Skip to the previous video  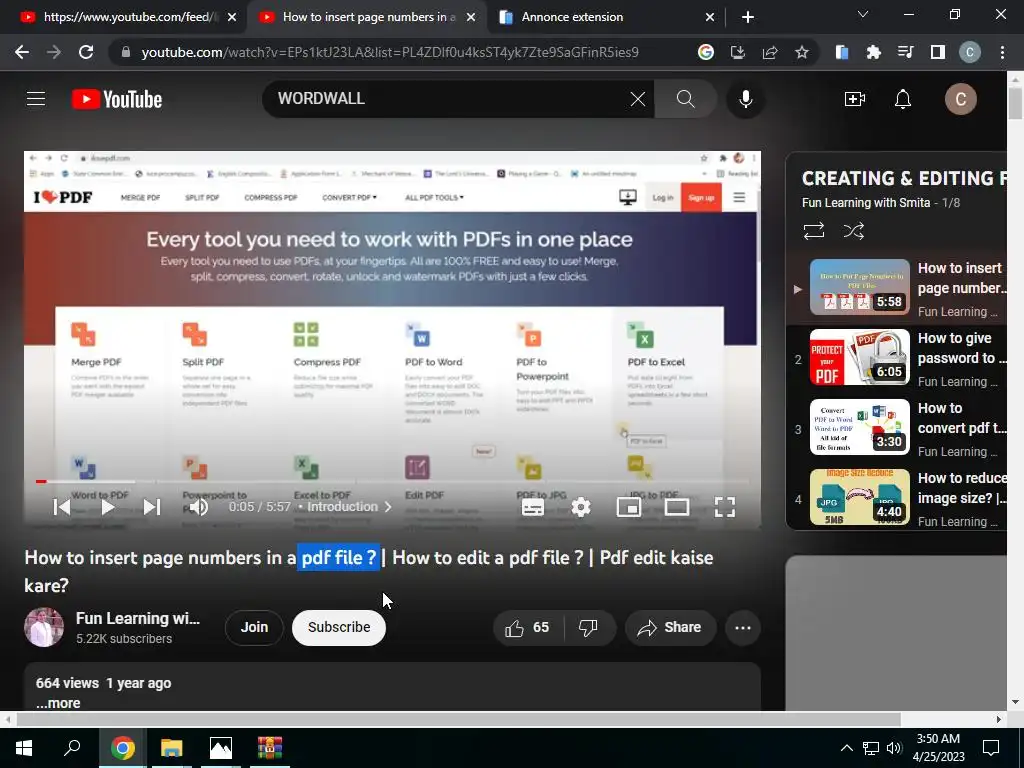pos(62,507)
